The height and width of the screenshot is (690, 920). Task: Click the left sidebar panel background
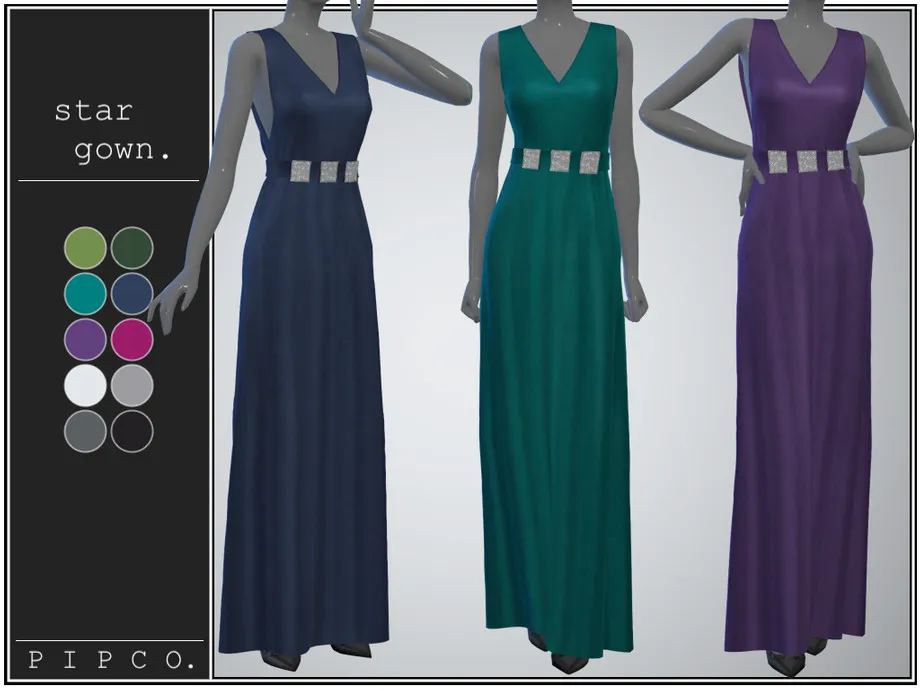(x=108, y=550)
